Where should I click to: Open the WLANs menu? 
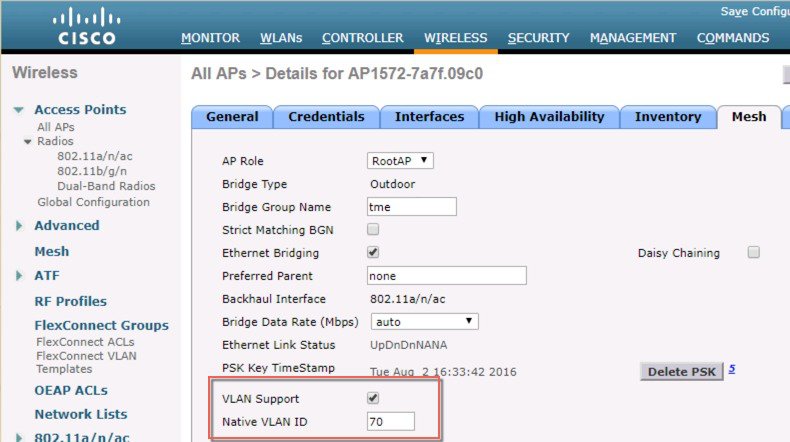coord(281,38)
